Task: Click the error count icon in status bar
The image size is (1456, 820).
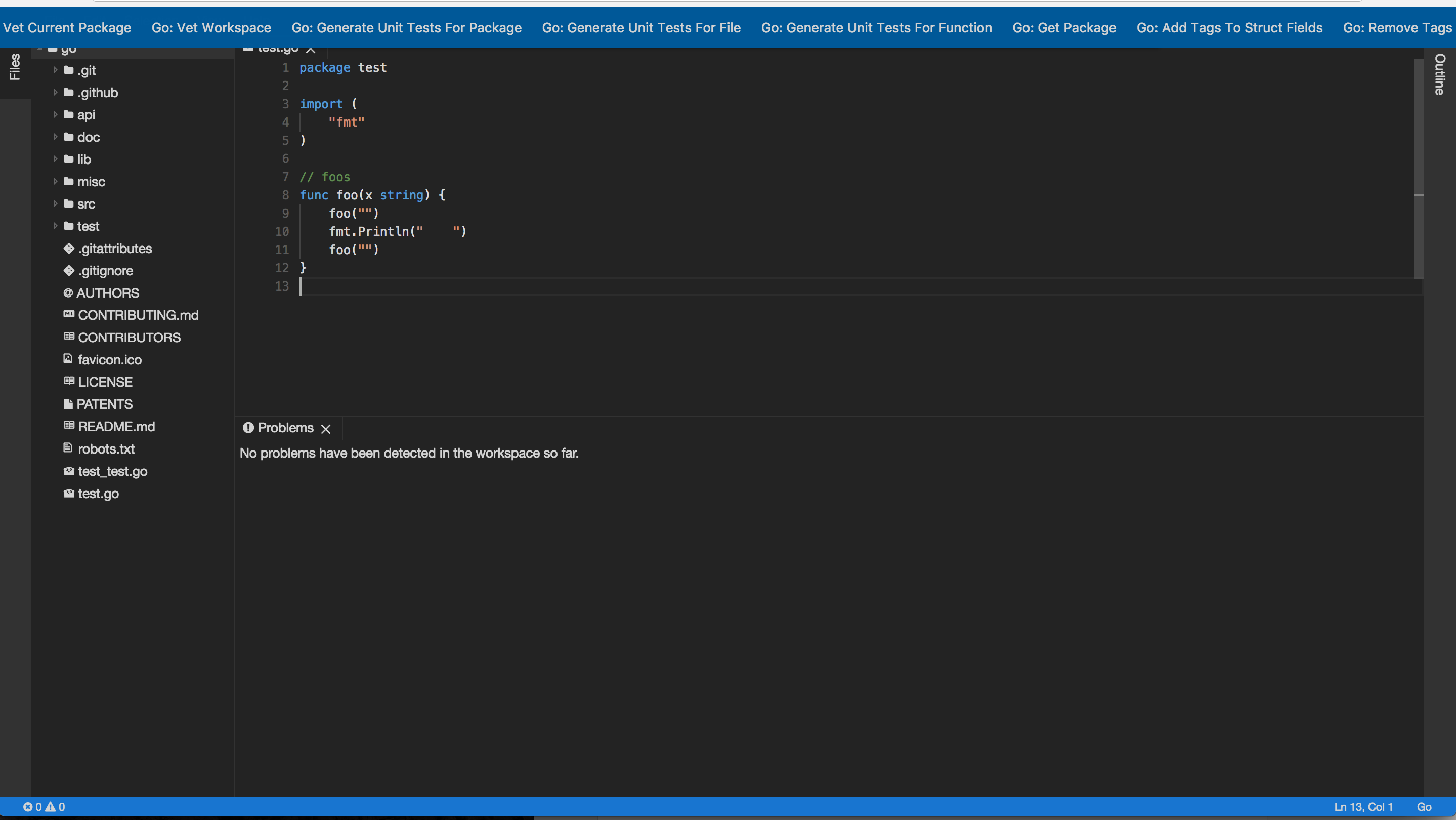Action: pyautogui.click(x=28, y=807)
